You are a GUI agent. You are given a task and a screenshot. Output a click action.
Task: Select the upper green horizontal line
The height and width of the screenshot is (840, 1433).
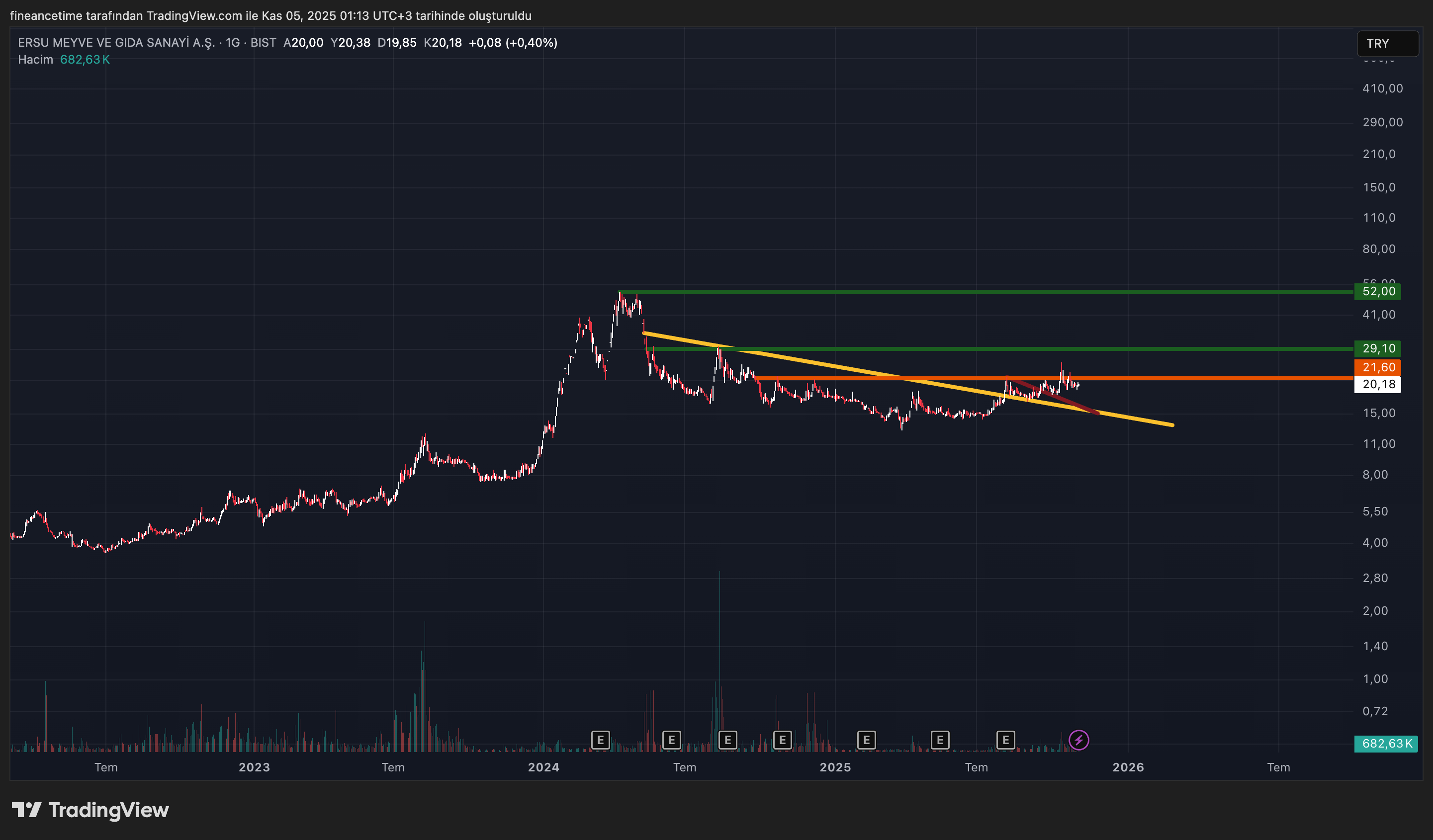pyautogui.click(x=967, y=292)
